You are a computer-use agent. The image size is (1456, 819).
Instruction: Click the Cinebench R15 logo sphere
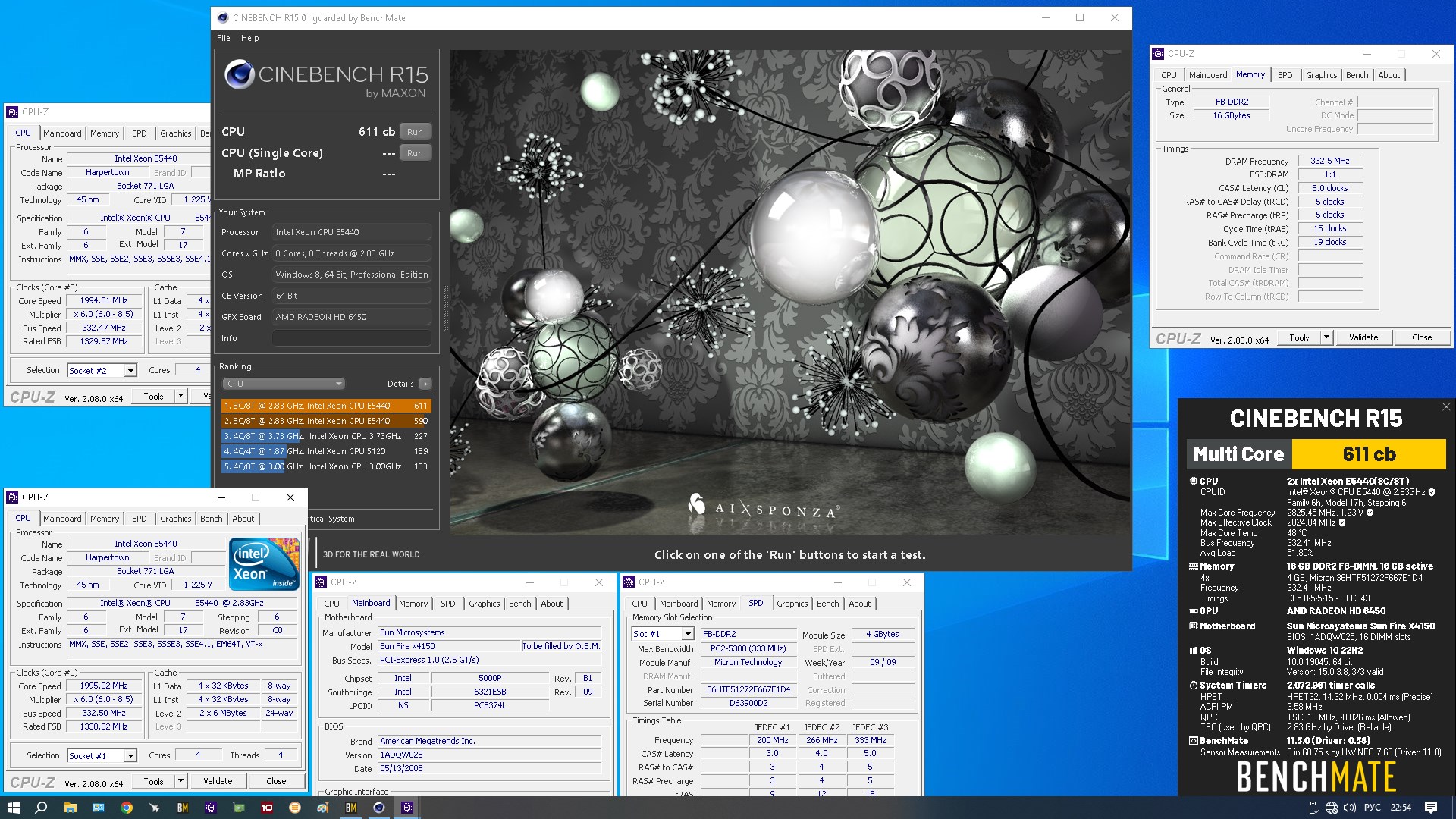(240, 74)
